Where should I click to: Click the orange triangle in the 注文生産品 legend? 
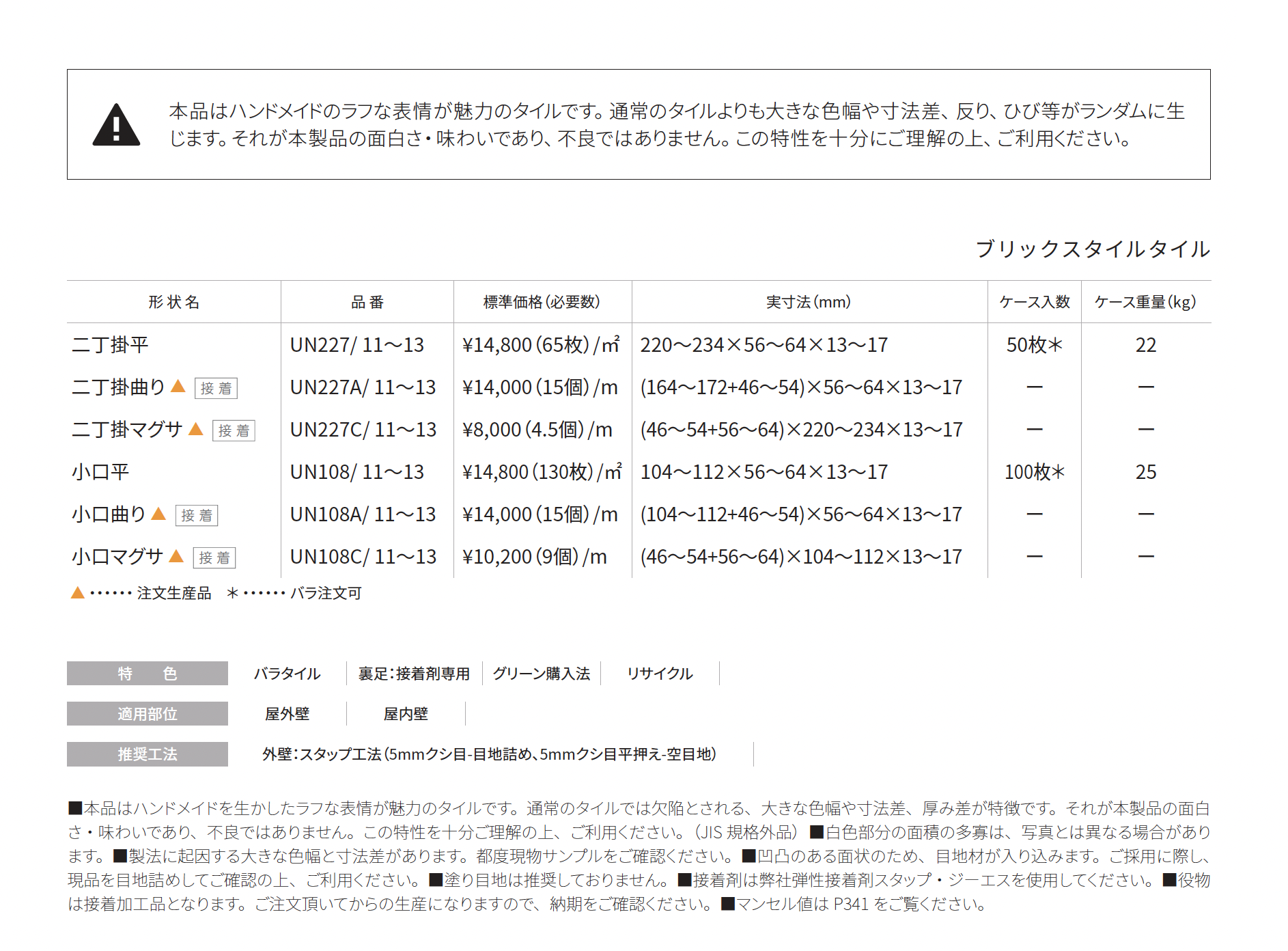pyautogui.click(x=78, y=593)
